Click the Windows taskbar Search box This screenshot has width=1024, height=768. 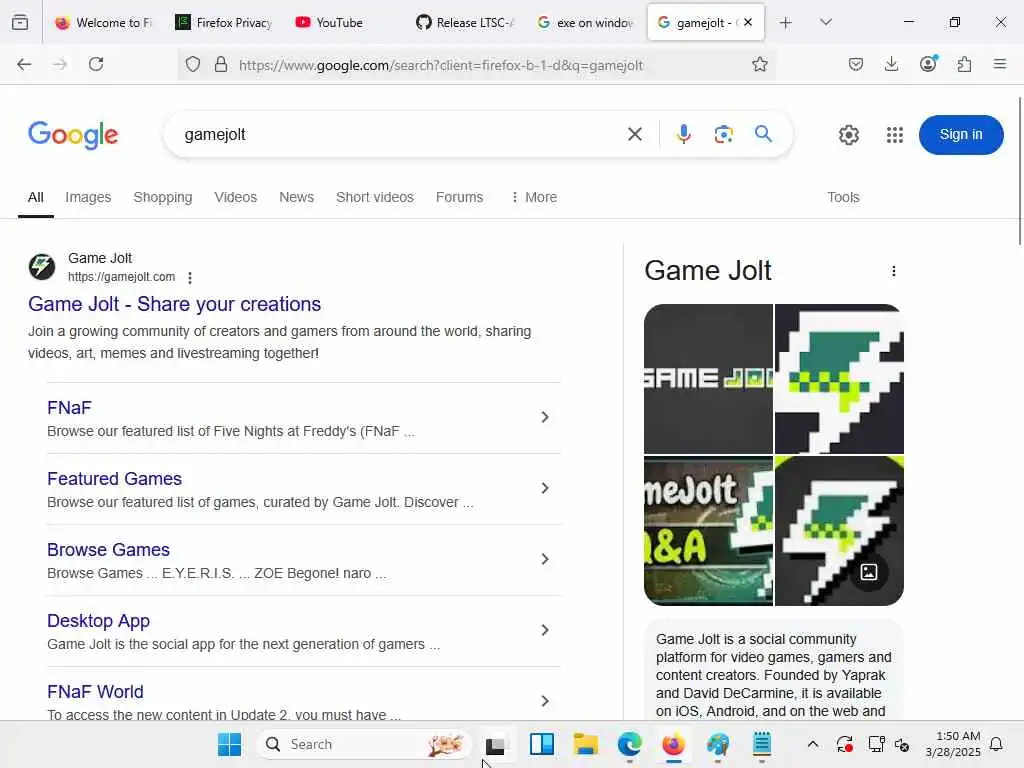pos(363,744)
